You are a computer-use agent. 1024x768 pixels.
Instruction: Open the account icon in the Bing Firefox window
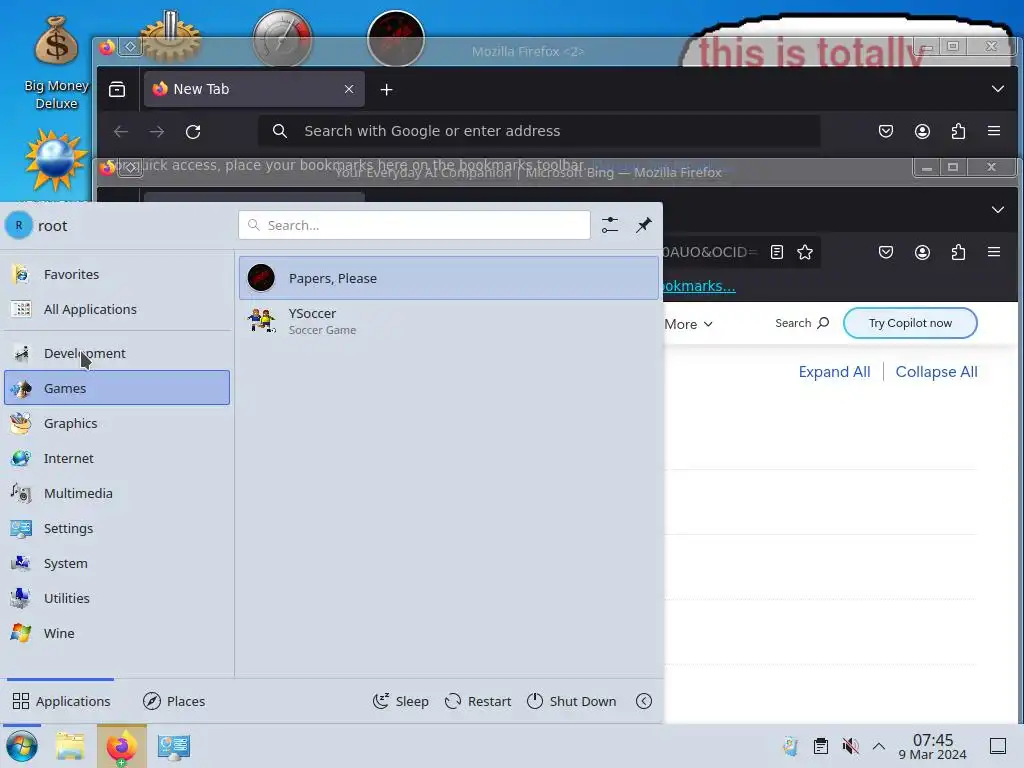[922, 252]
